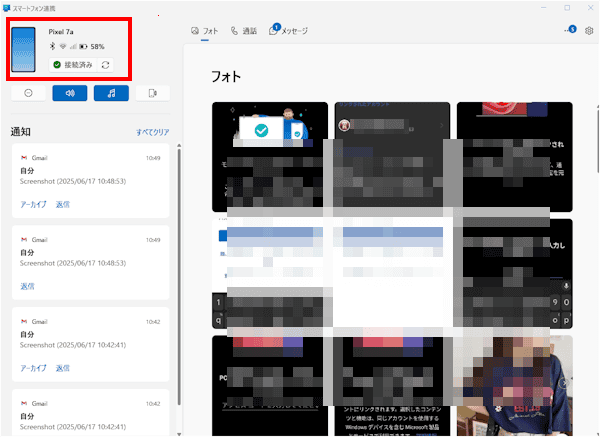
Task: Click the Pixel 7a phone image
Action: (x=23, y=49)
